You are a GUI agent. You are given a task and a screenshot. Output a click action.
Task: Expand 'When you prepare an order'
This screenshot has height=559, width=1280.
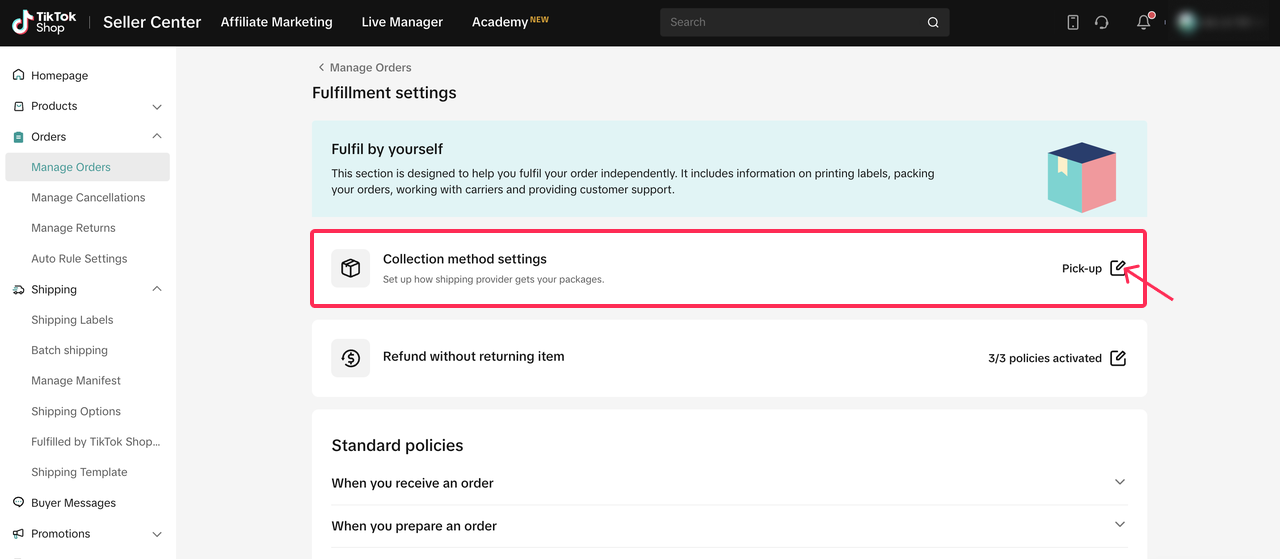coord(1119,525)
